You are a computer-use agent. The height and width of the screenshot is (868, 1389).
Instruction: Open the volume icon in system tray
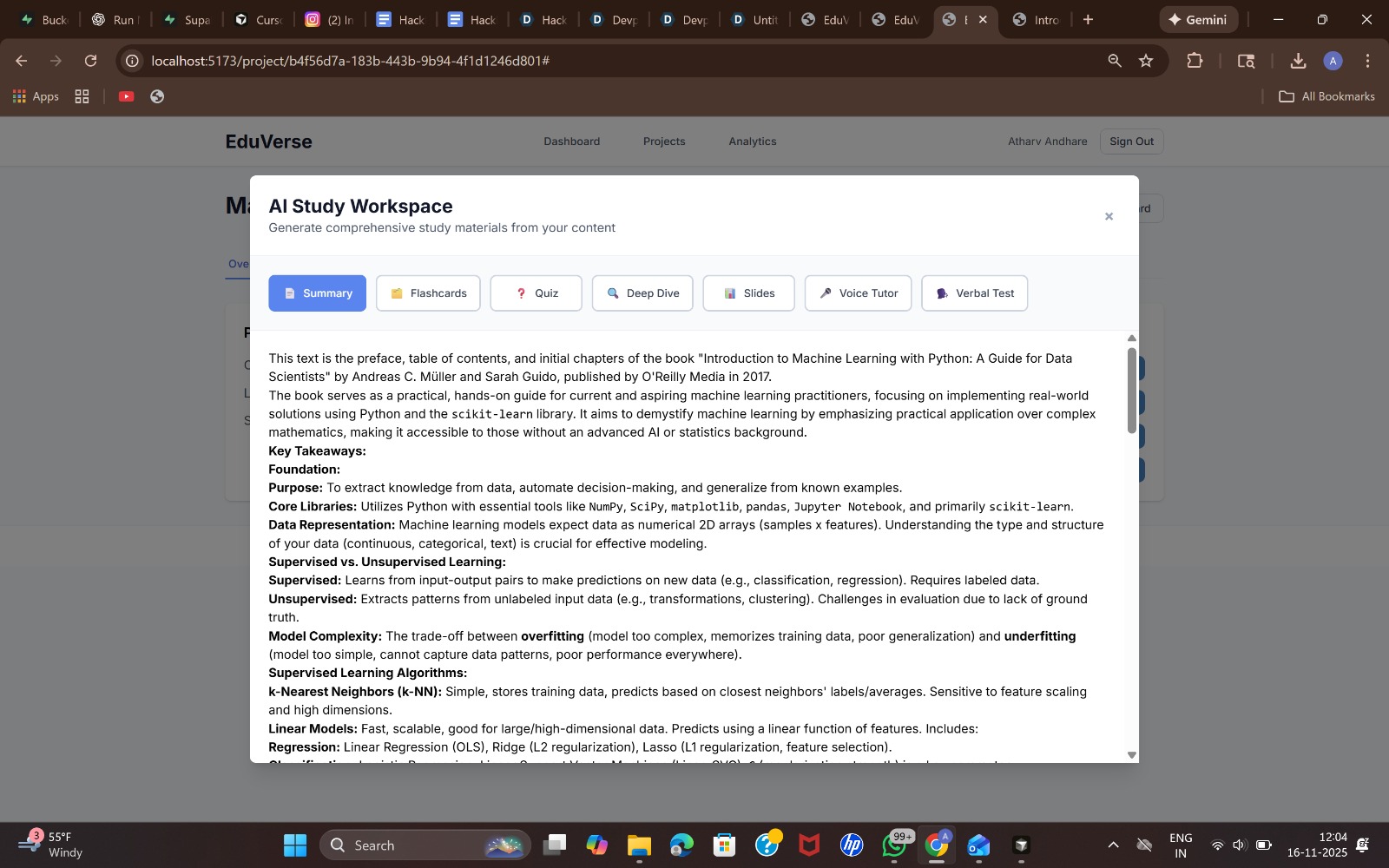pyautogui.click(x=1239, y=845)
